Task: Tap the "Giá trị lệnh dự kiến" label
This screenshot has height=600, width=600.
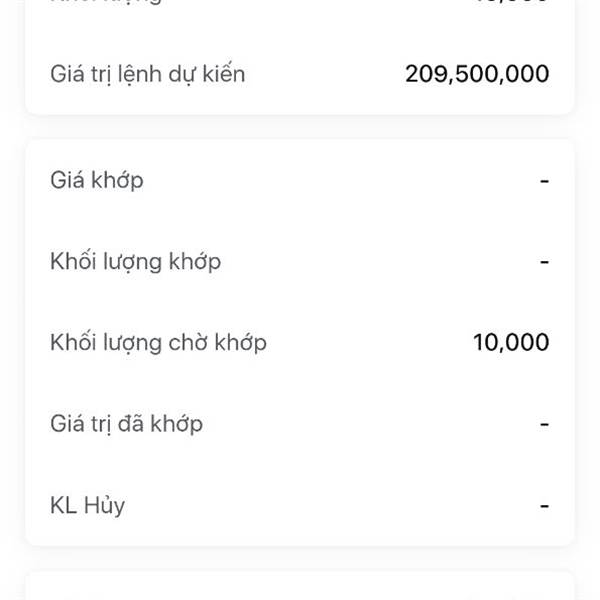Action: 147,75
